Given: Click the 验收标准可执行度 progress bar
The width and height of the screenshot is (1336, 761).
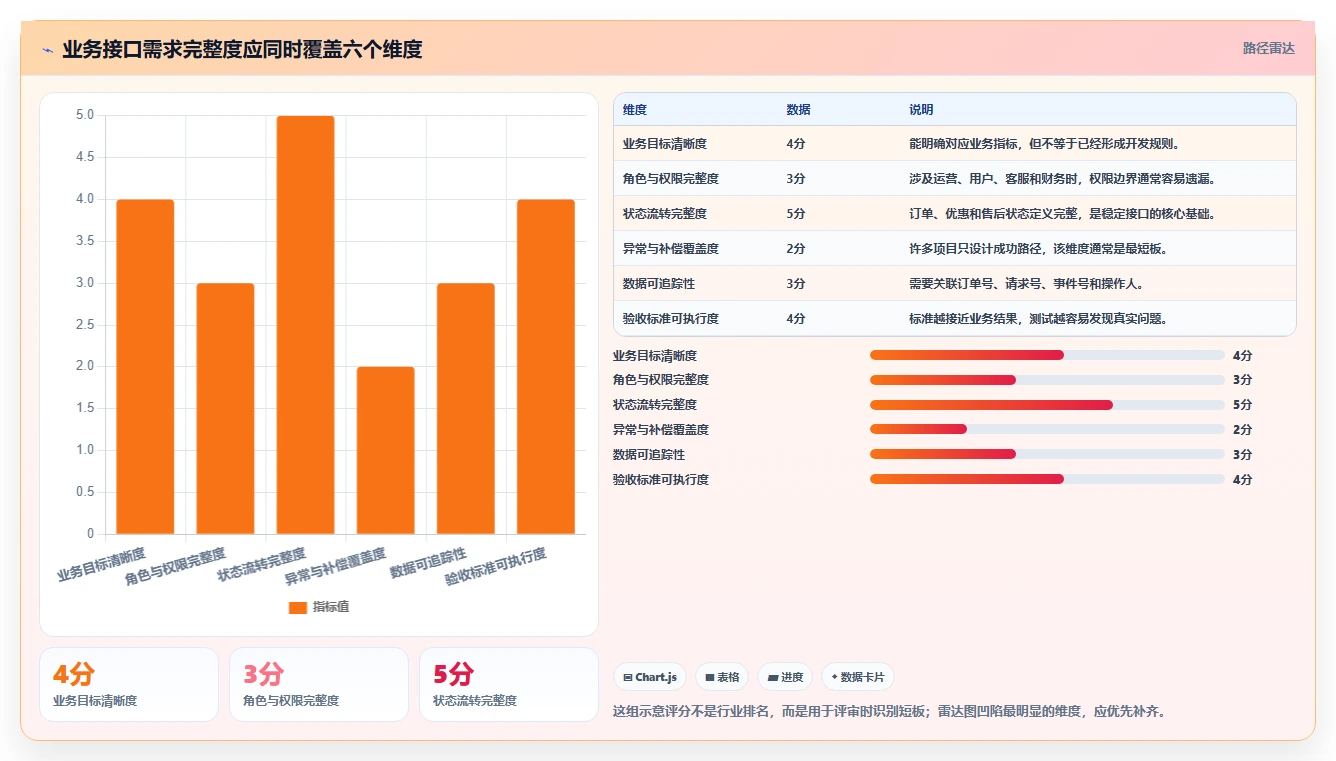Looking at the screenshot, I should point(1047,479).
